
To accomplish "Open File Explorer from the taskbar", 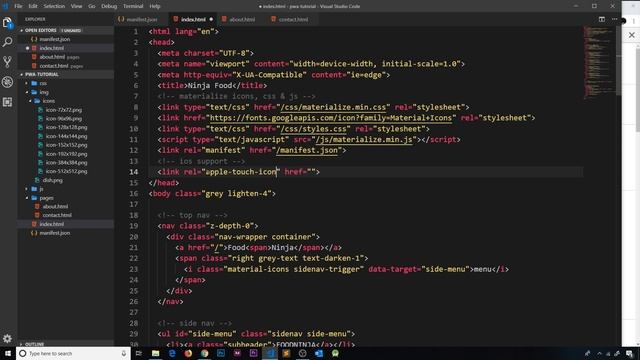I will 156,353.
